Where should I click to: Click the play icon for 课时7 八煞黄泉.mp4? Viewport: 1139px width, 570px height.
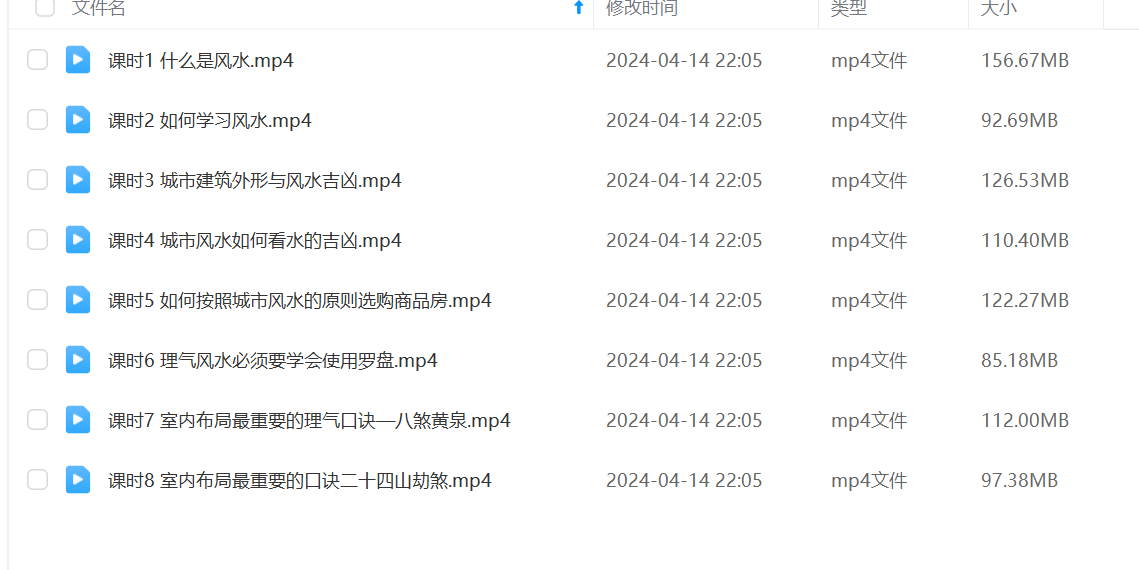pos(78,420)
